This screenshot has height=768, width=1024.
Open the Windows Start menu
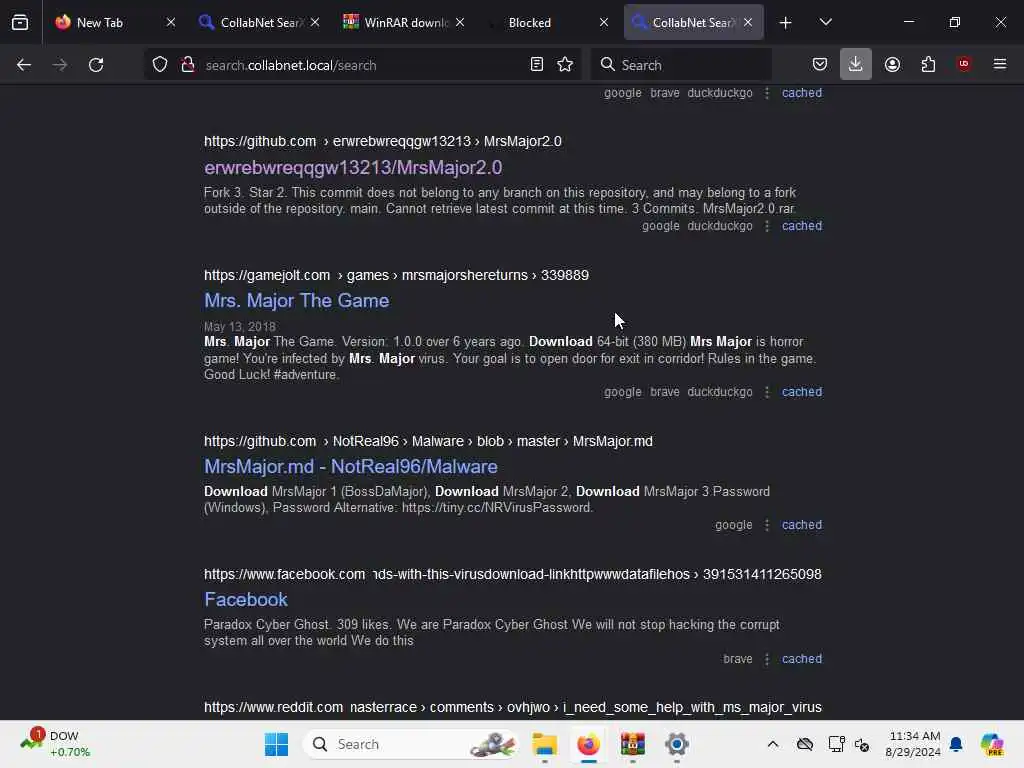pyautogui.click(x=276, y=744)
